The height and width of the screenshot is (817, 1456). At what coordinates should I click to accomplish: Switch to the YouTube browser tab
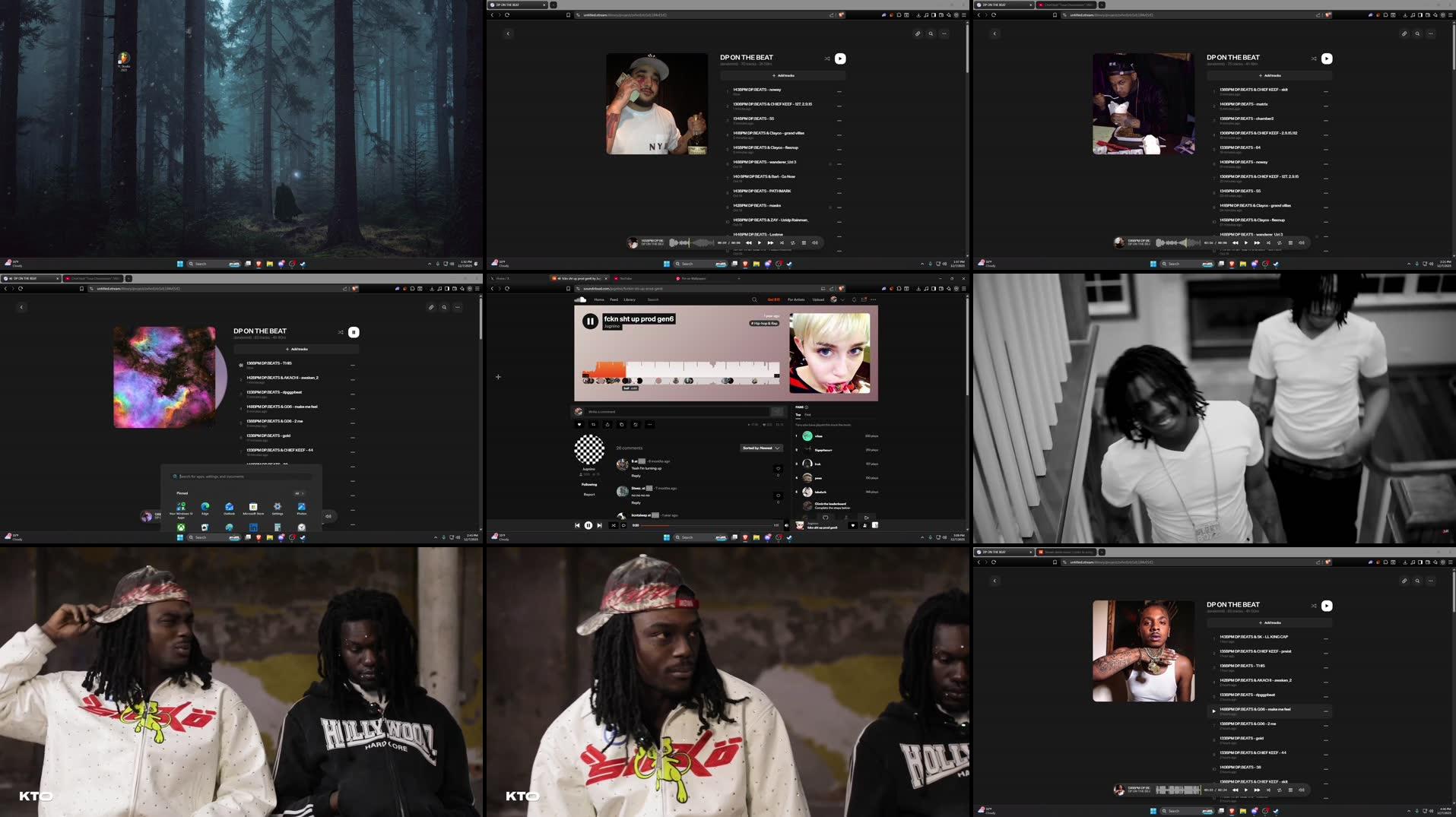point(623,279)
